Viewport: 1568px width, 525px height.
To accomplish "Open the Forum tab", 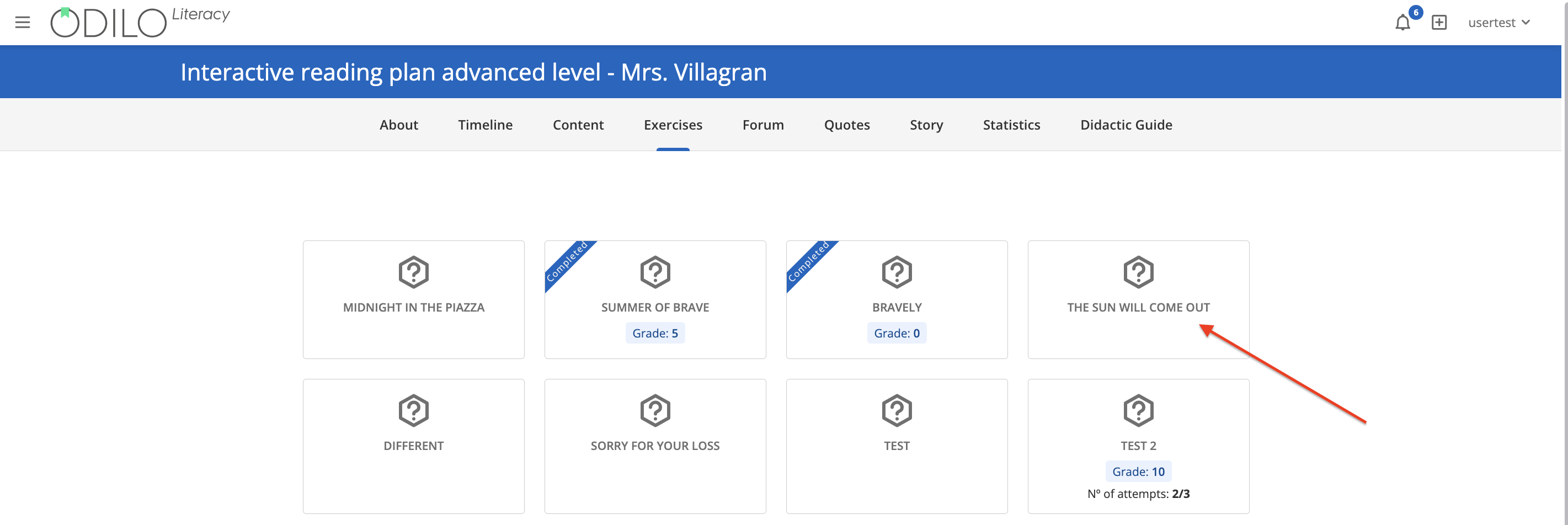I will point(762,125).
